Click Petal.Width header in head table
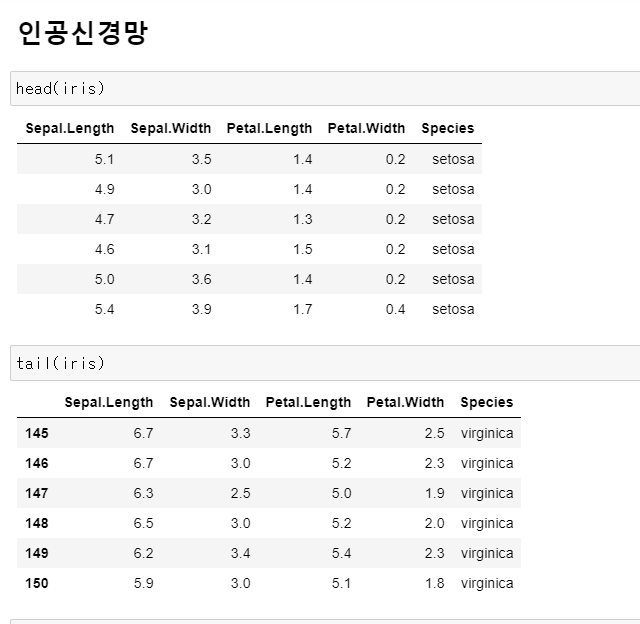 [367, 128]
